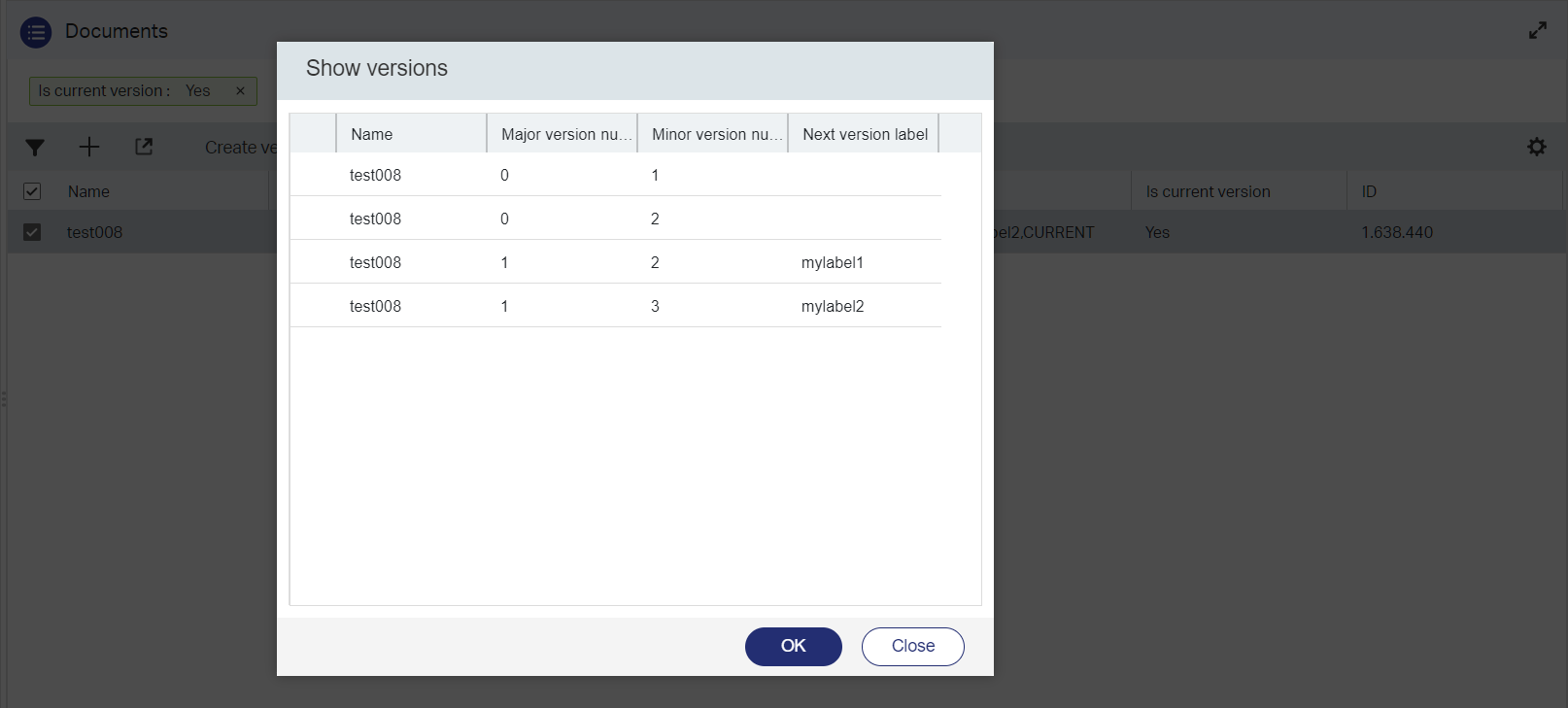Toggle the select-all checkbox in header
Screen dimensions: 1568x708
pyautogui.click(x=32, y=191)
